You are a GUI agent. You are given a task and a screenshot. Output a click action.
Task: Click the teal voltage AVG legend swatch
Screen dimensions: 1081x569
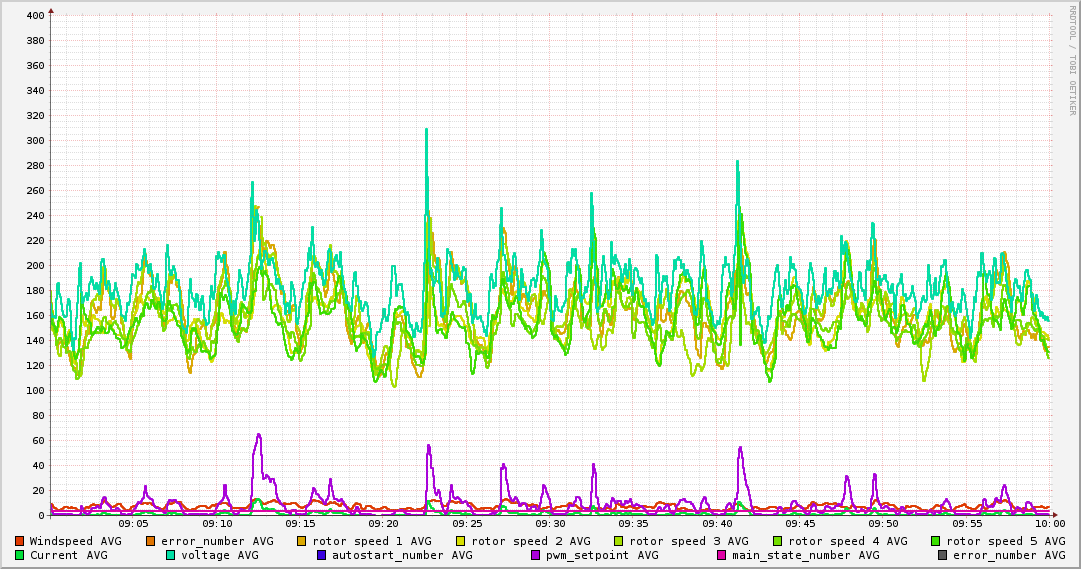(170, 555)
